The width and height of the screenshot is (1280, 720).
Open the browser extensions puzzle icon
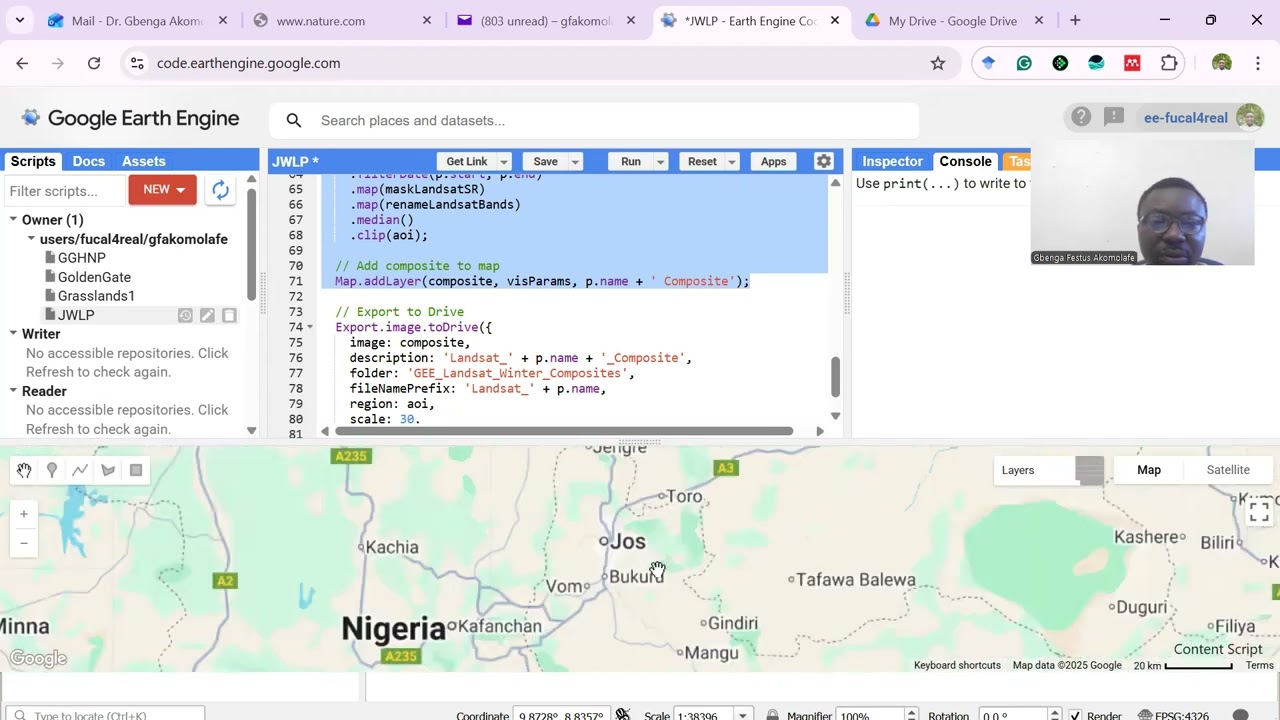point(1169,63)
